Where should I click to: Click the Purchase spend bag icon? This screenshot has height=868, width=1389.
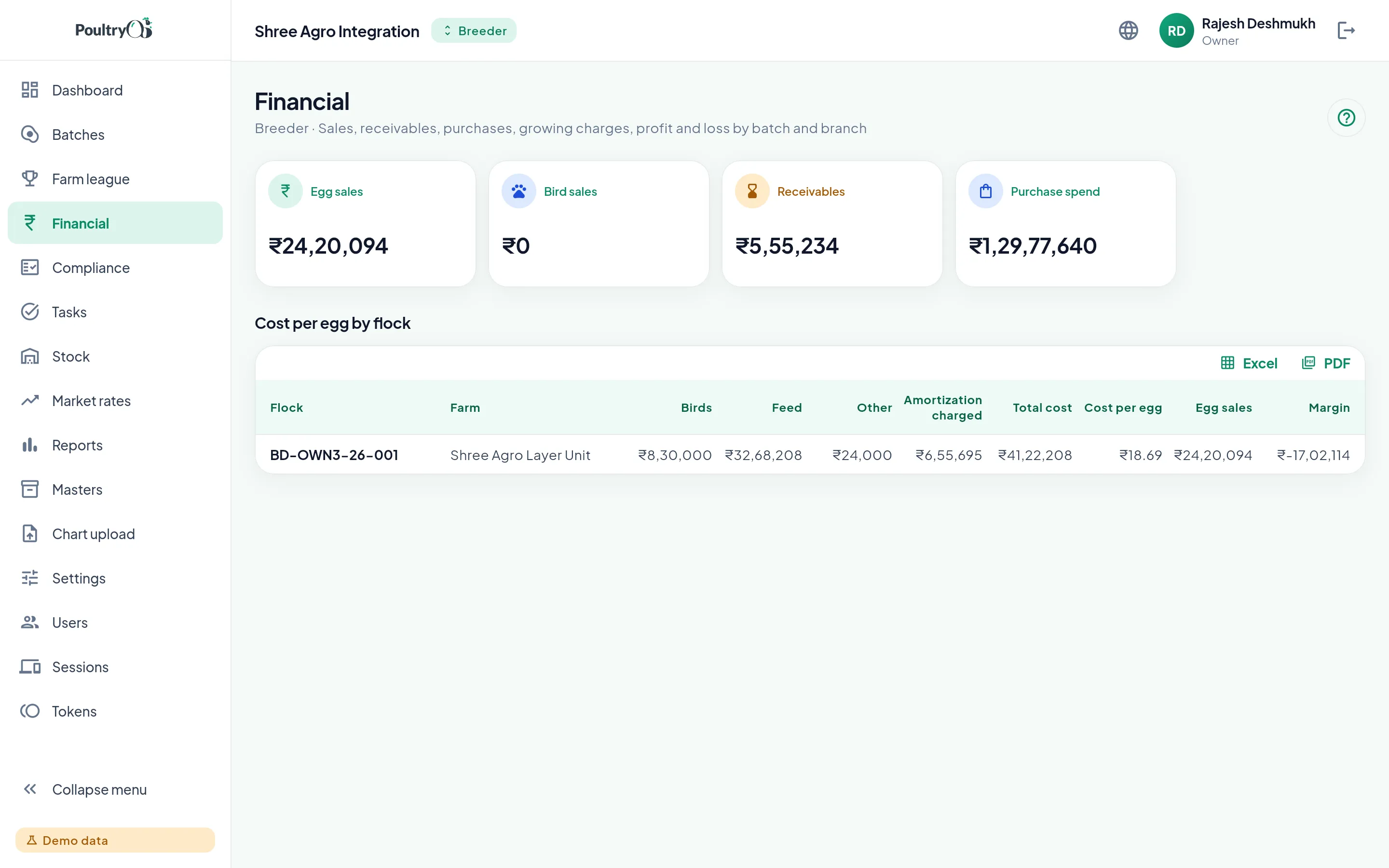[985, 191]
